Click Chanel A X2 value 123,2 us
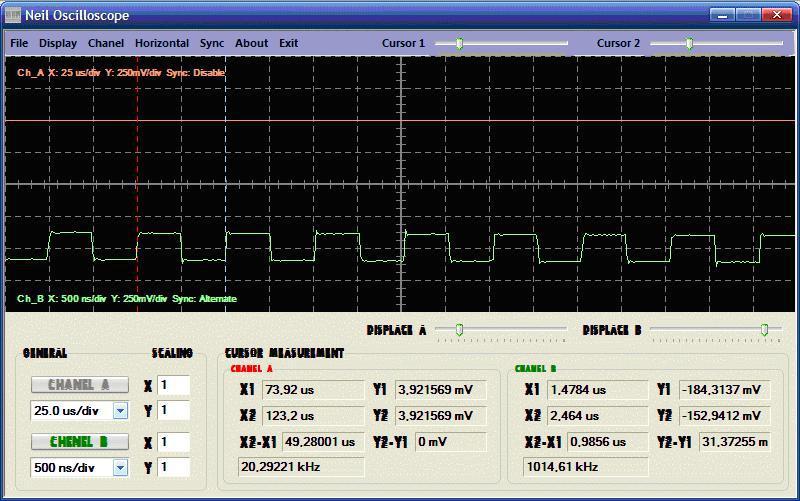 [x=313, y=416]
